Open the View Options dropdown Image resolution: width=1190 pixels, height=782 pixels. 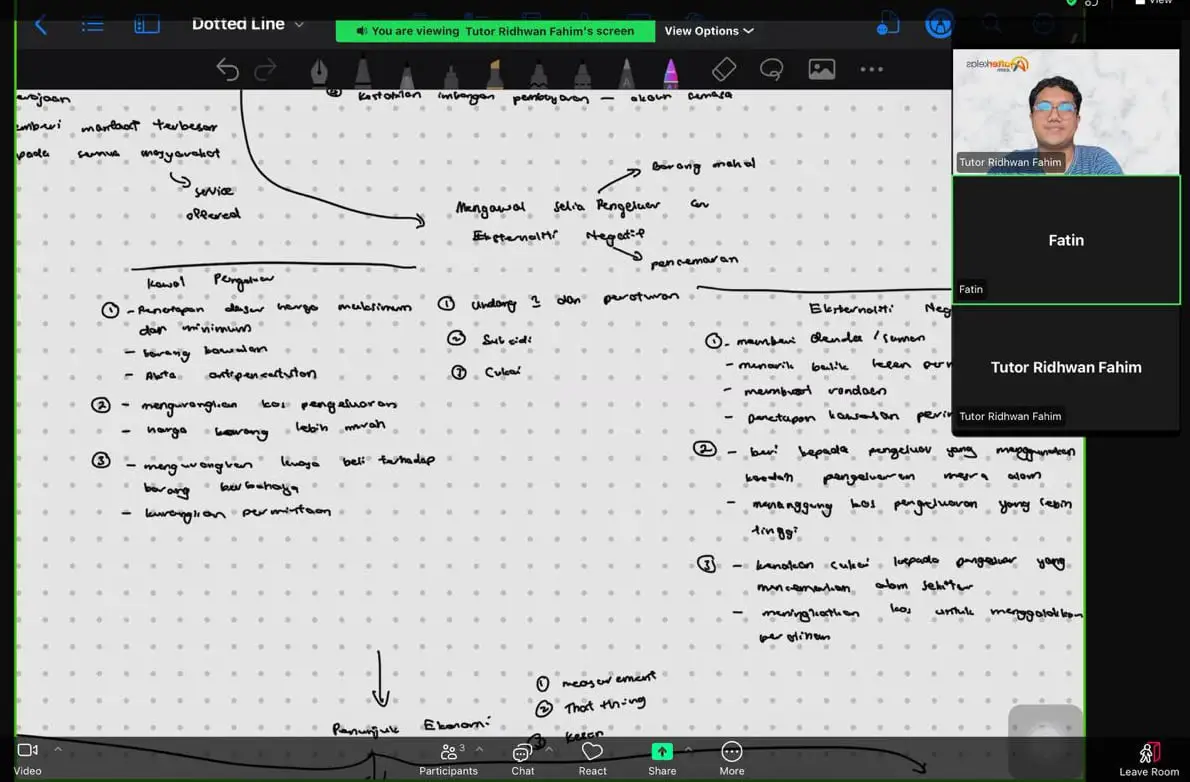click(709, 31)
